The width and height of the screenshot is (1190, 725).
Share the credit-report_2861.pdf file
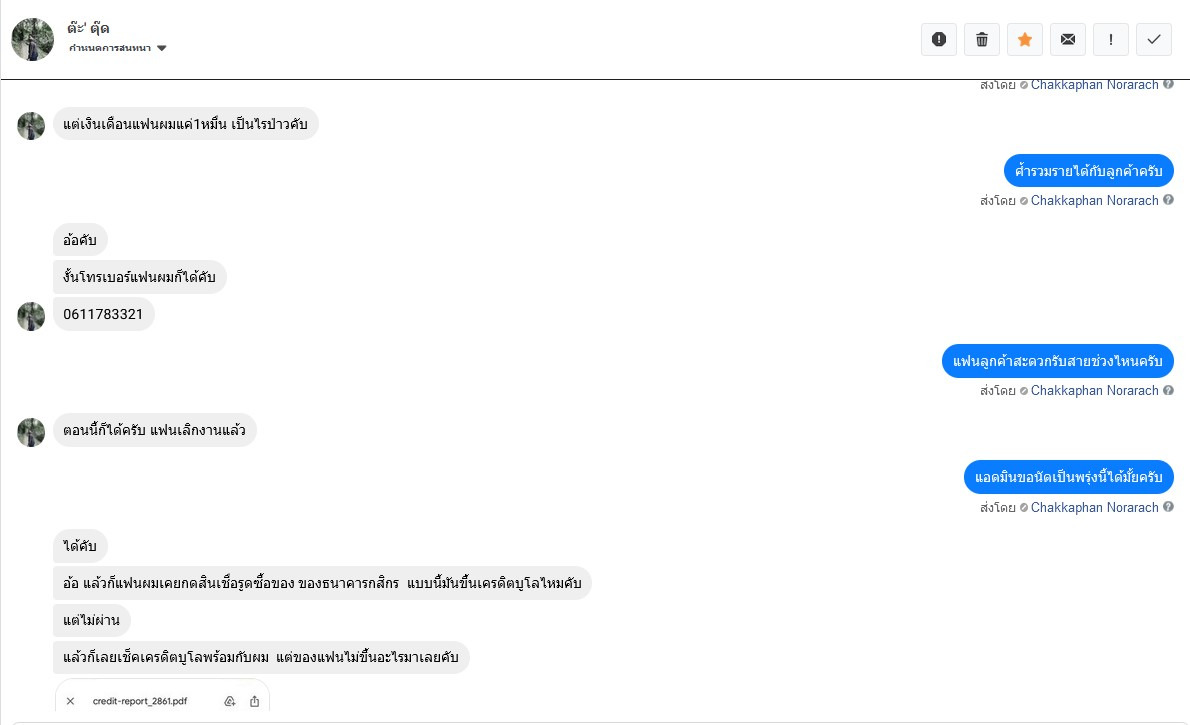254,701
